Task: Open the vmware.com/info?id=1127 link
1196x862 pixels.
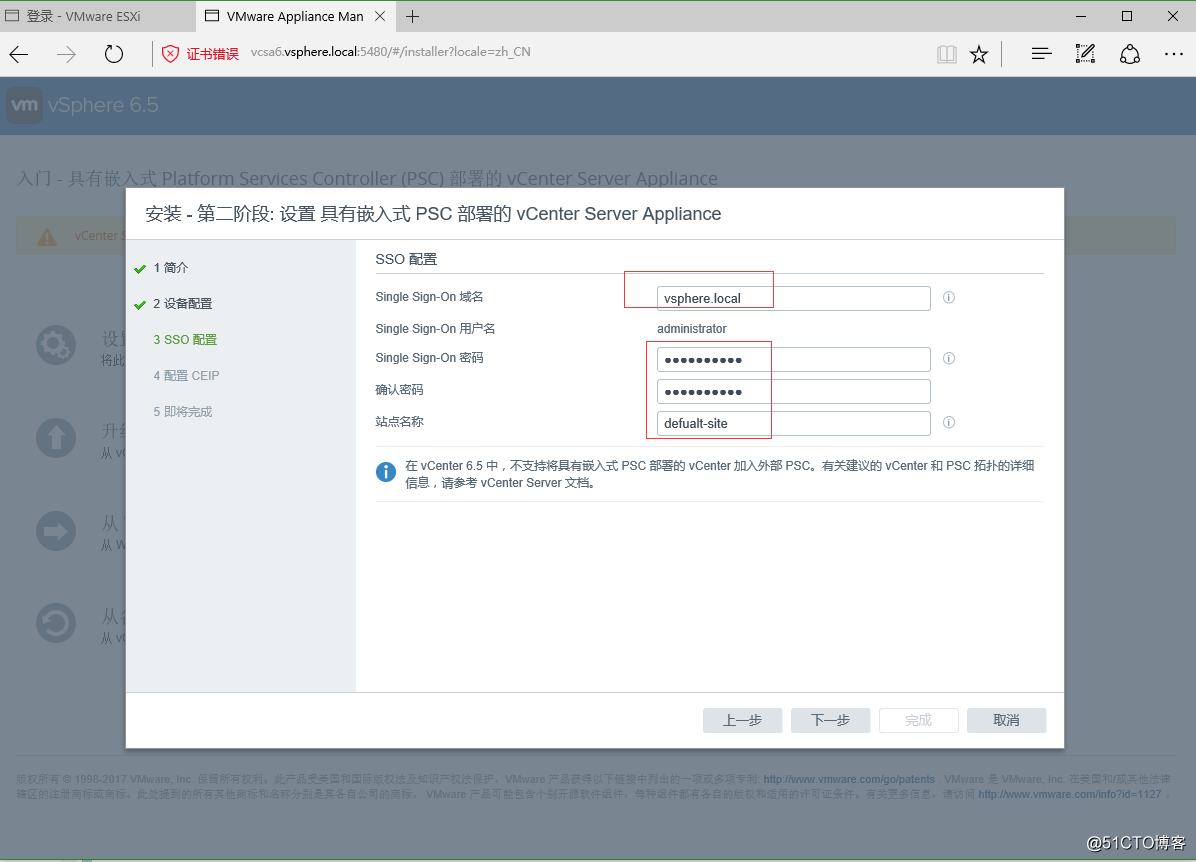Action: pos(1069,795)
